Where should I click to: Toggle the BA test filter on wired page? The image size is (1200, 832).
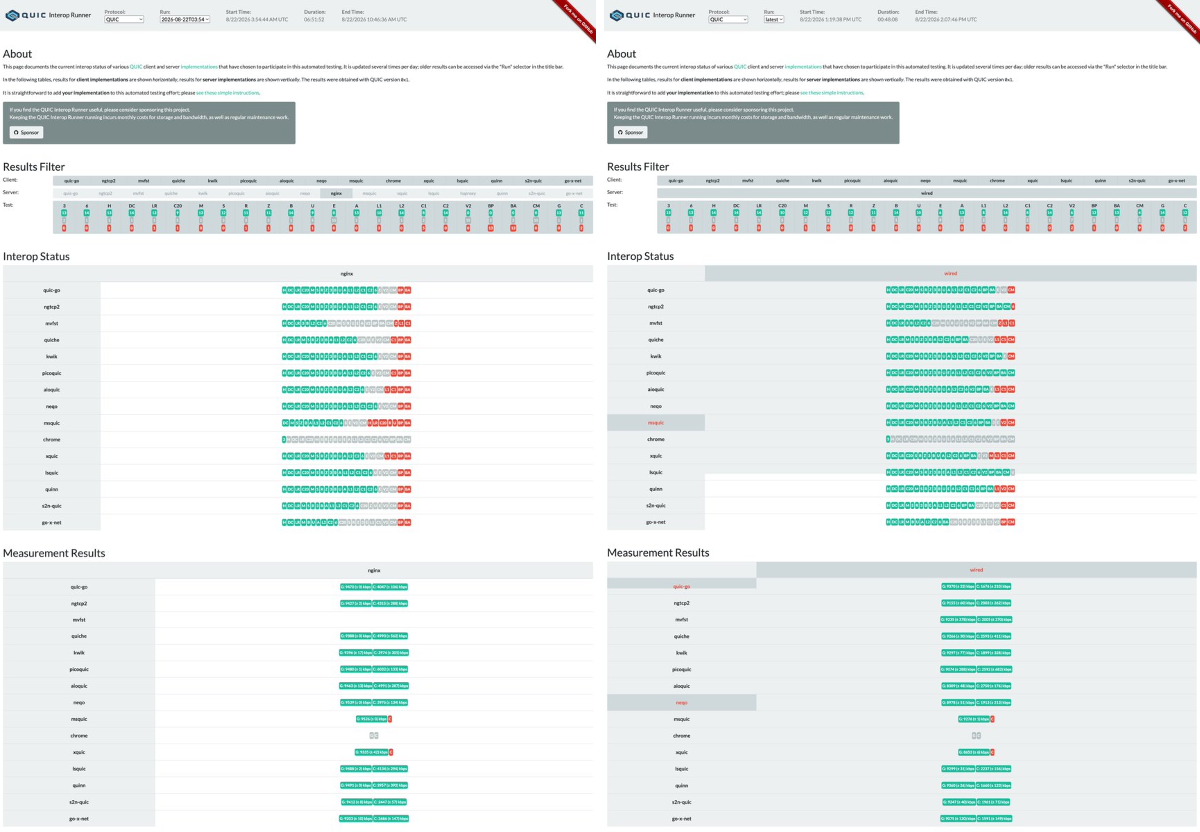coord(1117,218)
